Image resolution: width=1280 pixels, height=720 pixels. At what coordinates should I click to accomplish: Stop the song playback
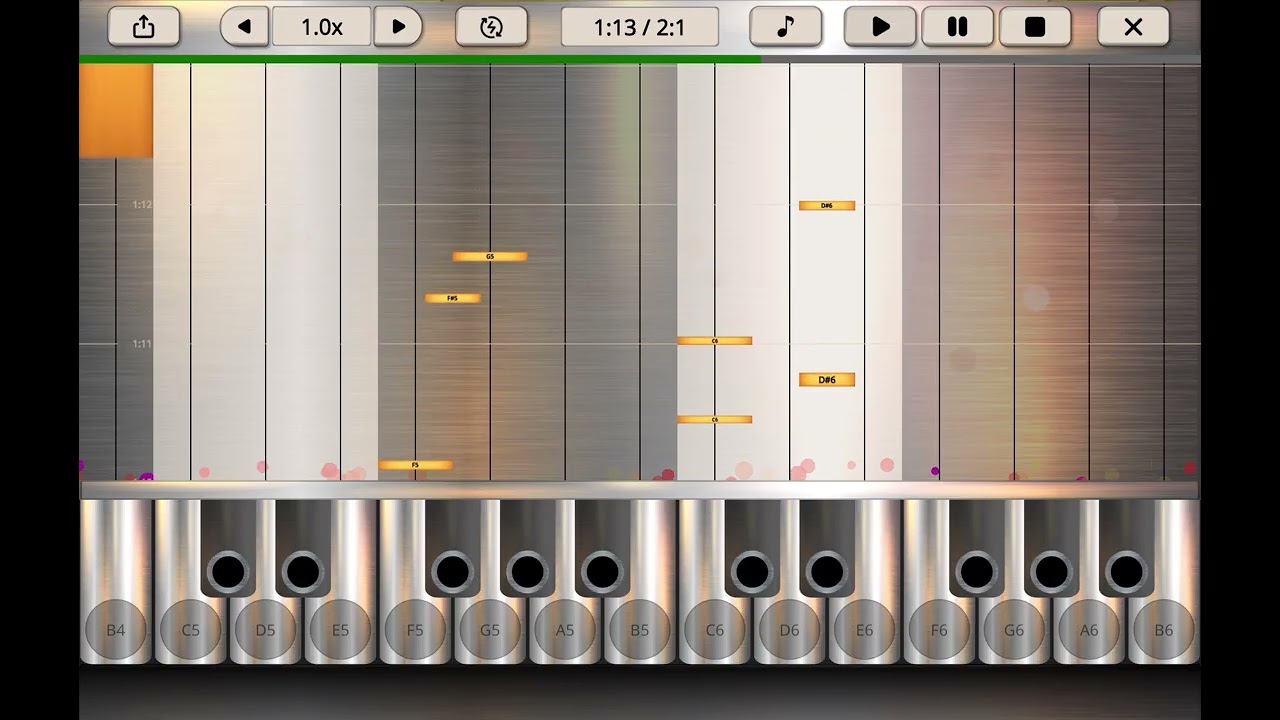(1035, 27)
